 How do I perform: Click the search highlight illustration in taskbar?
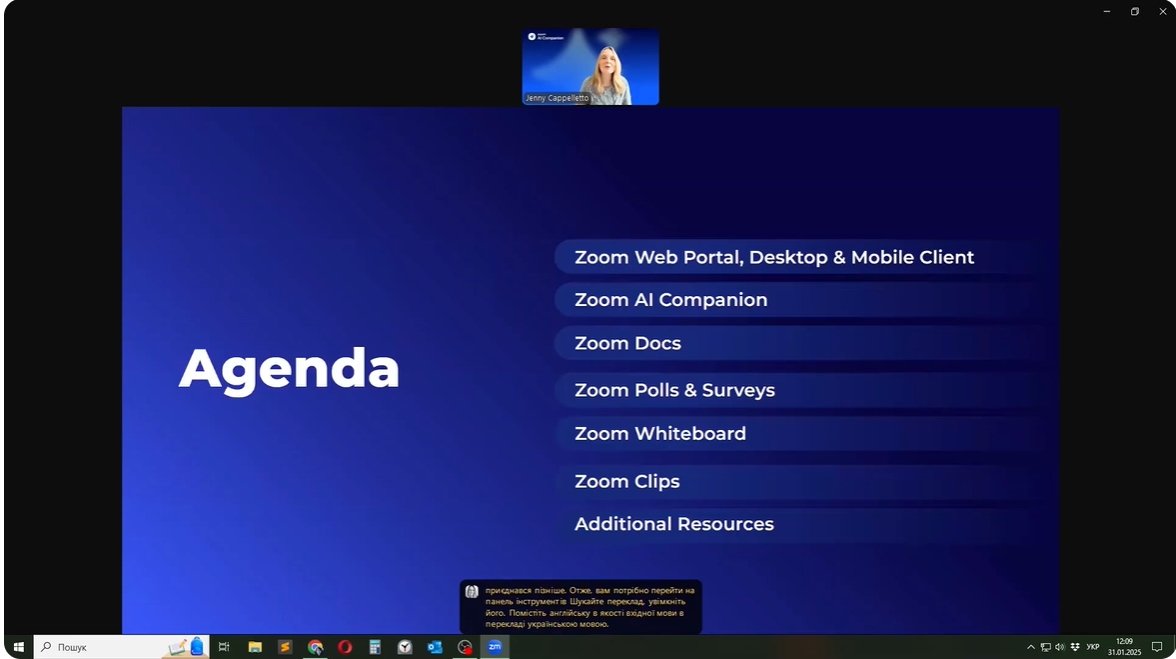coord(186,647)
